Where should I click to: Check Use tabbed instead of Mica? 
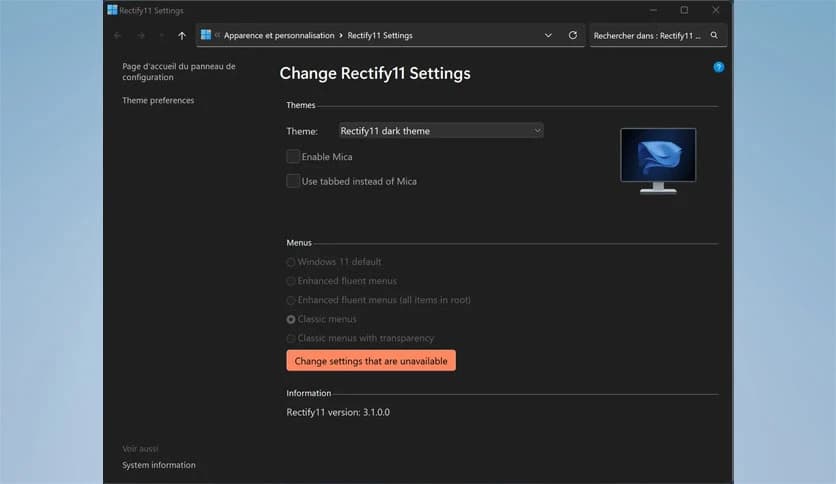click(x=293, y=181)
